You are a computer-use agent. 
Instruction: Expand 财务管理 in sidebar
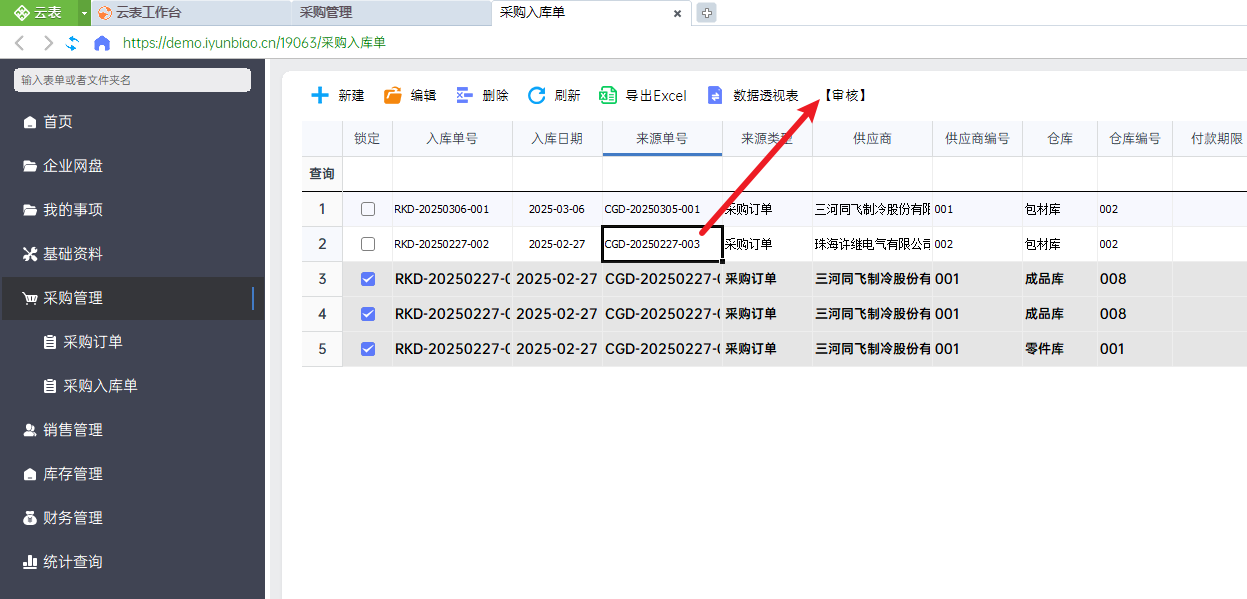(x=132, y=518)
